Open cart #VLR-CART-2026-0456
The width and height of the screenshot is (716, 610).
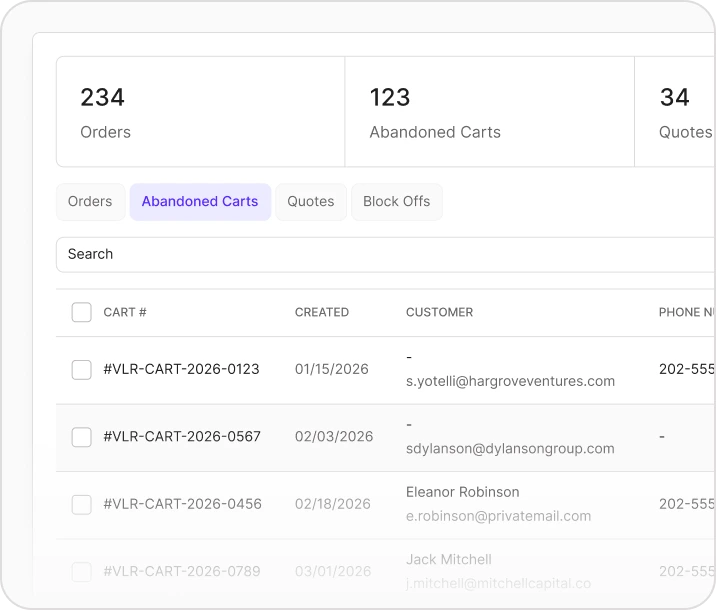182,504
